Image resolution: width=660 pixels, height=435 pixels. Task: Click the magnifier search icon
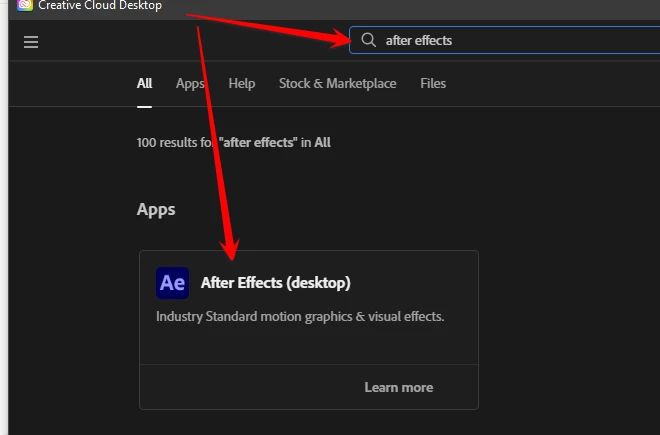point(368,40)
